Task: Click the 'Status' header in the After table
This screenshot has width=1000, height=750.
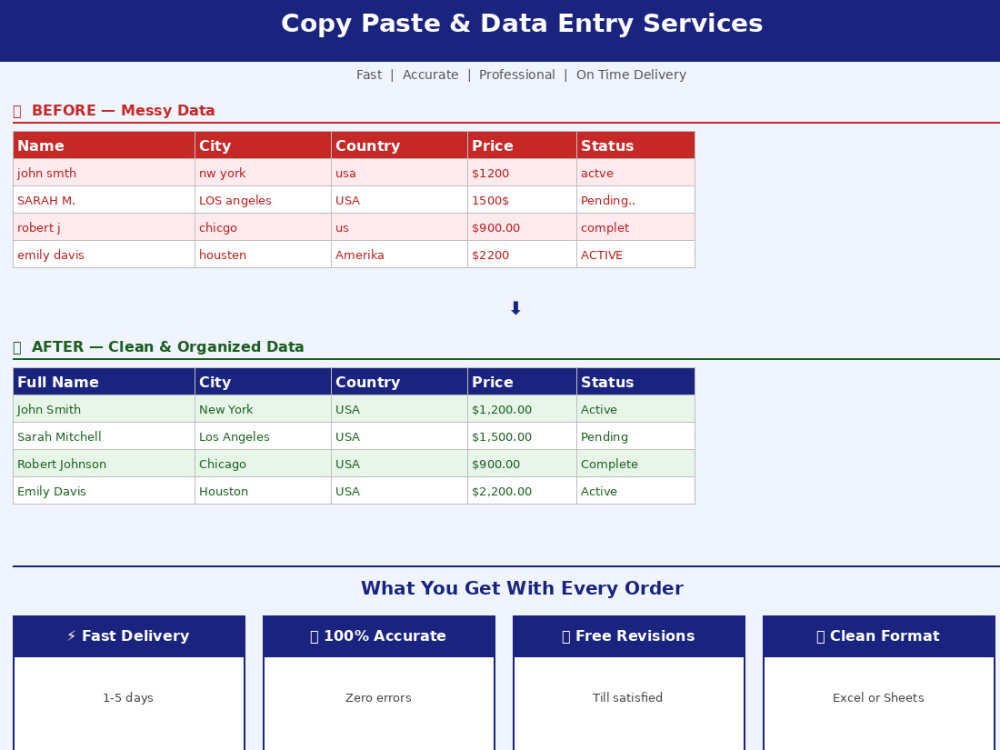Action: tap(636, 382)
